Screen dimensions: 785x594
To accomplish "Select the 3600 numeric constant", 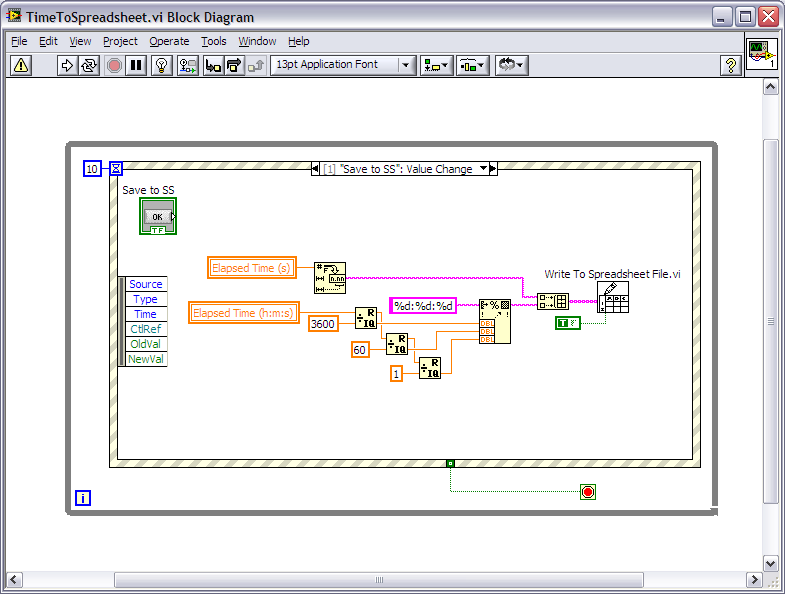I will [x=323, y=324].
